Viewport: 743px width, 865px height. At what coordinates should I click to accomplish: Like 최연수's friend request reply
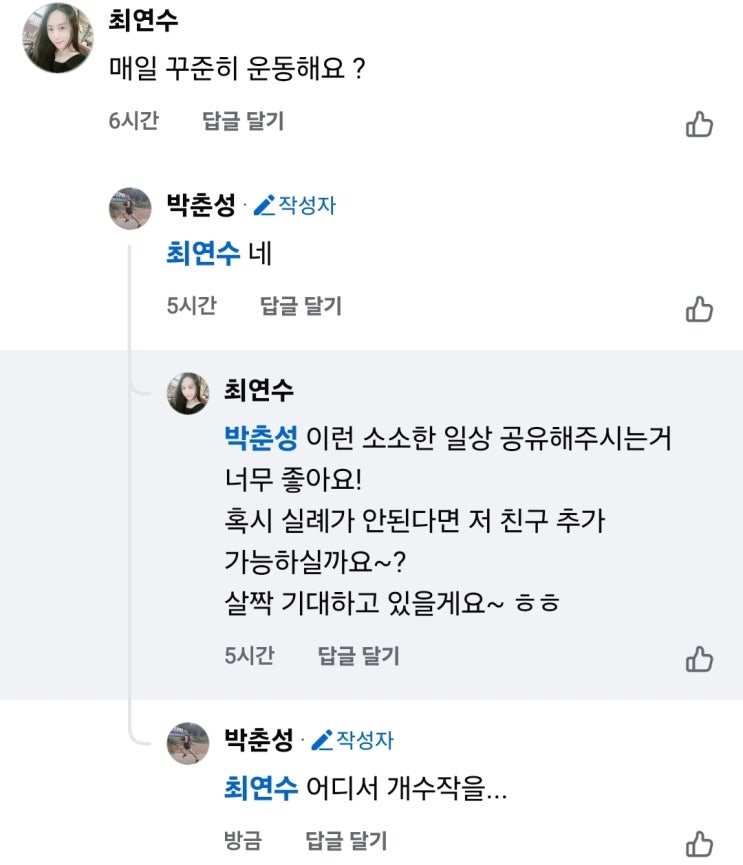[699, 659]
